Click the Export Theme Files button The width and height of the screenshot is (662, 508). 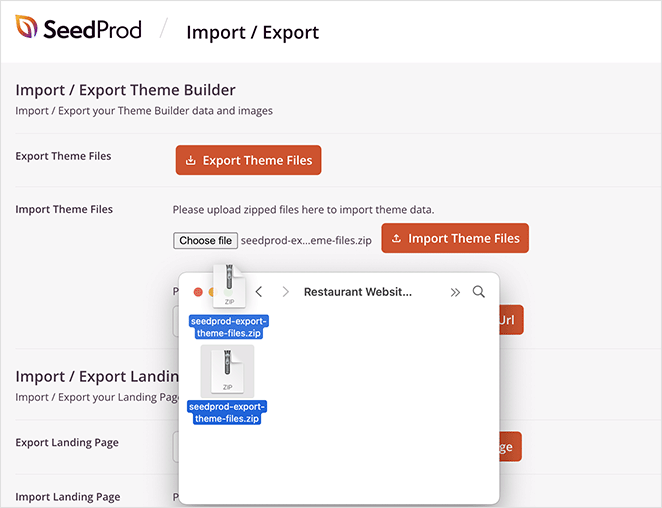248,160
